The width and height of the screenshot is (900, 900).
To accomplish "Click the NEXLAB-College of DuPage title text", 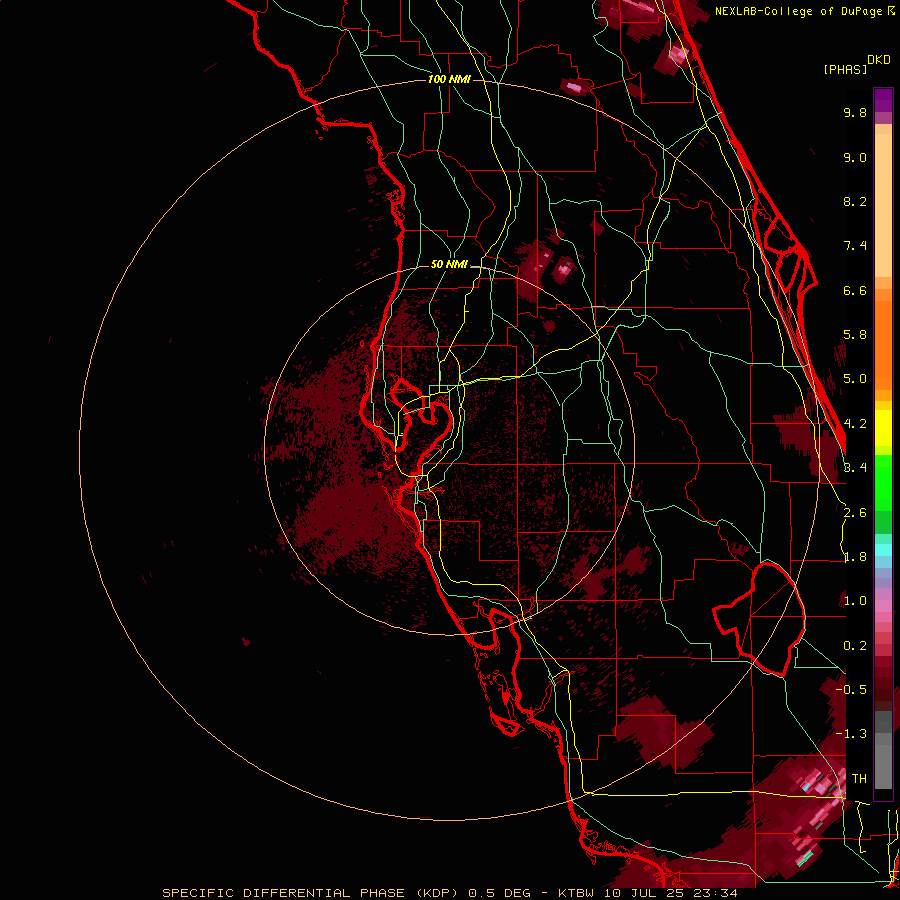I will 799,11.
